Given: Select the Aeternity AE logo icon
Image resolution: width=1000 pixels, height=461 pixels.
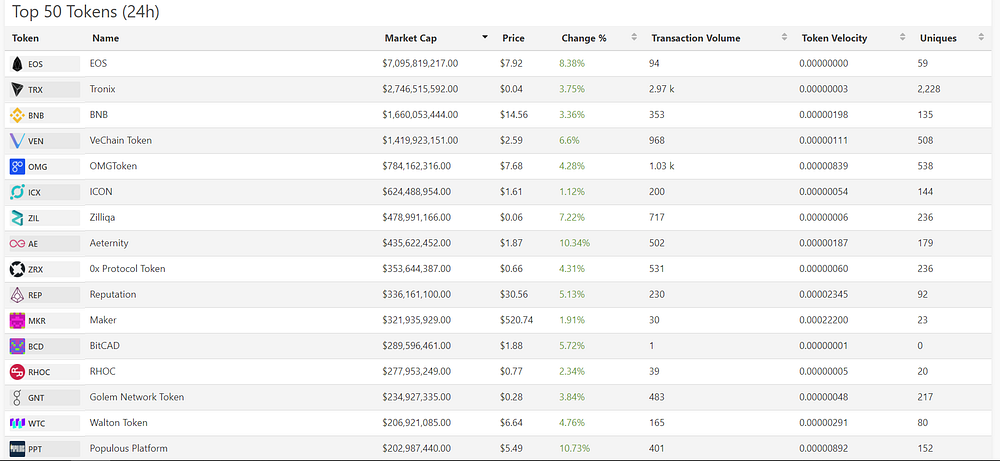Looking at the screenshot, I should click(x=17, y=244).
